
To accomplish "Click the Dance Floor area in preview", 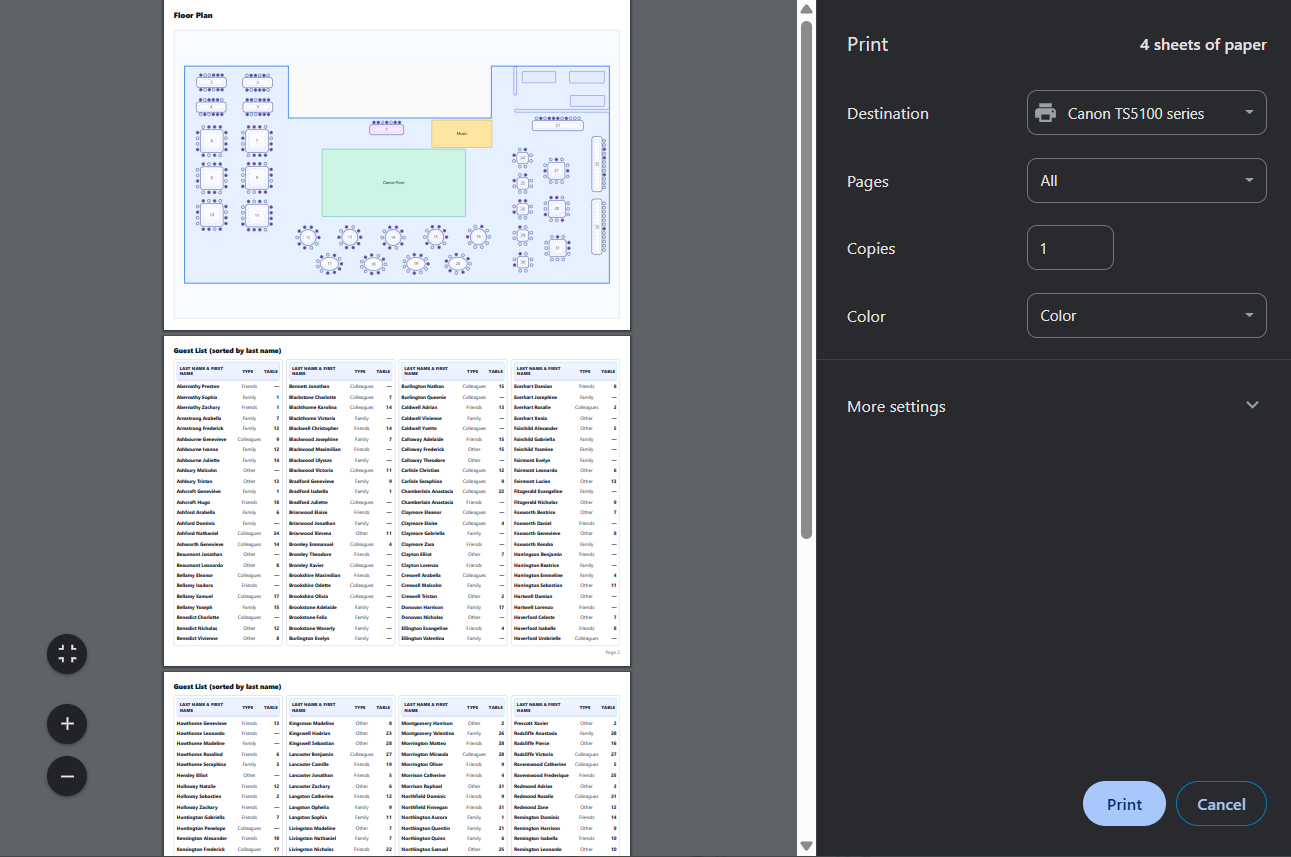I will [x=393, y=183].
